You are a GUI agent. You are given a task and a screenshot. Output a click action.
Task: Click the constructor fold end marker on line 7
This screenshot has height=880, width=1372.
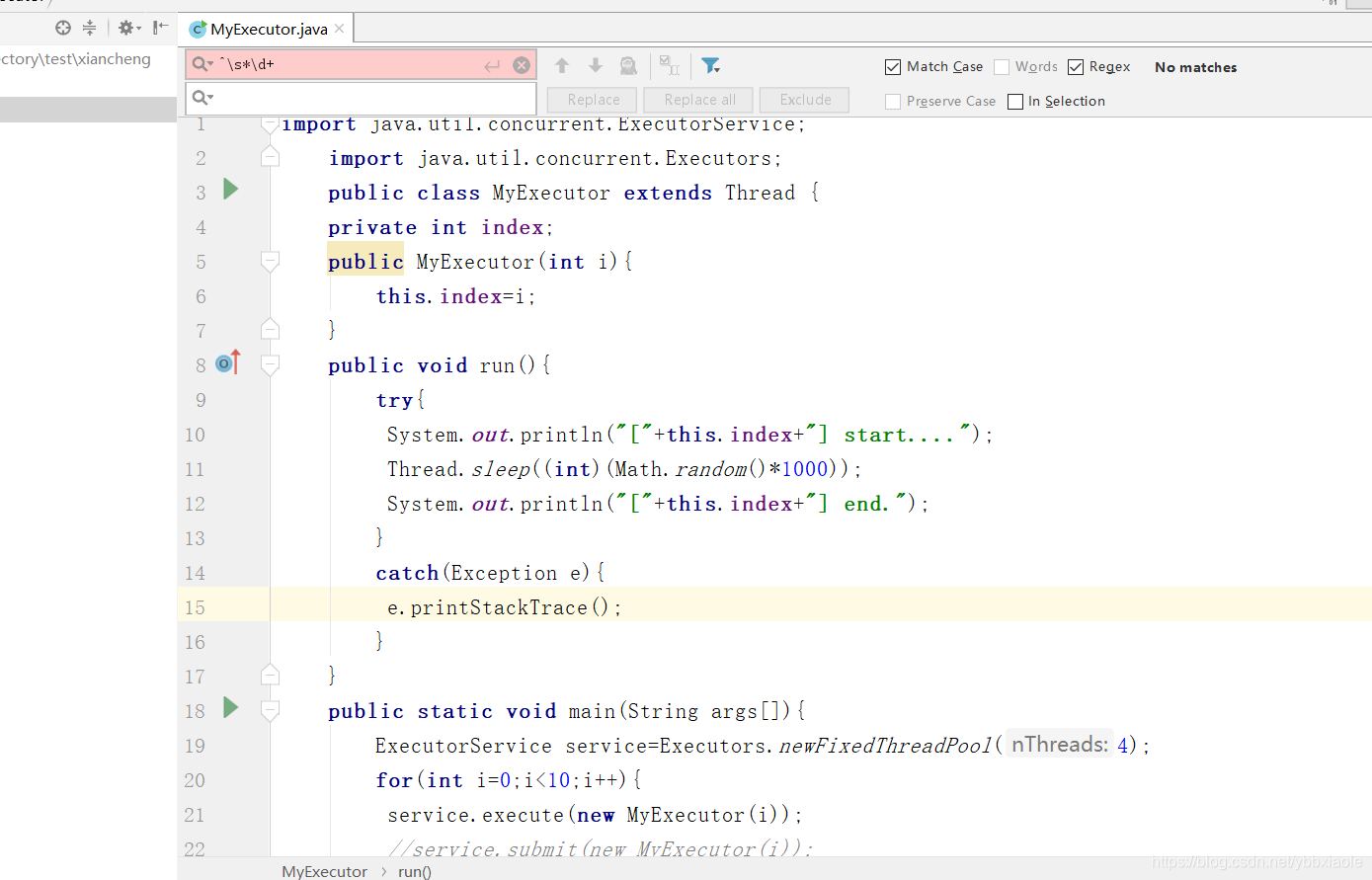pos(270,329)
